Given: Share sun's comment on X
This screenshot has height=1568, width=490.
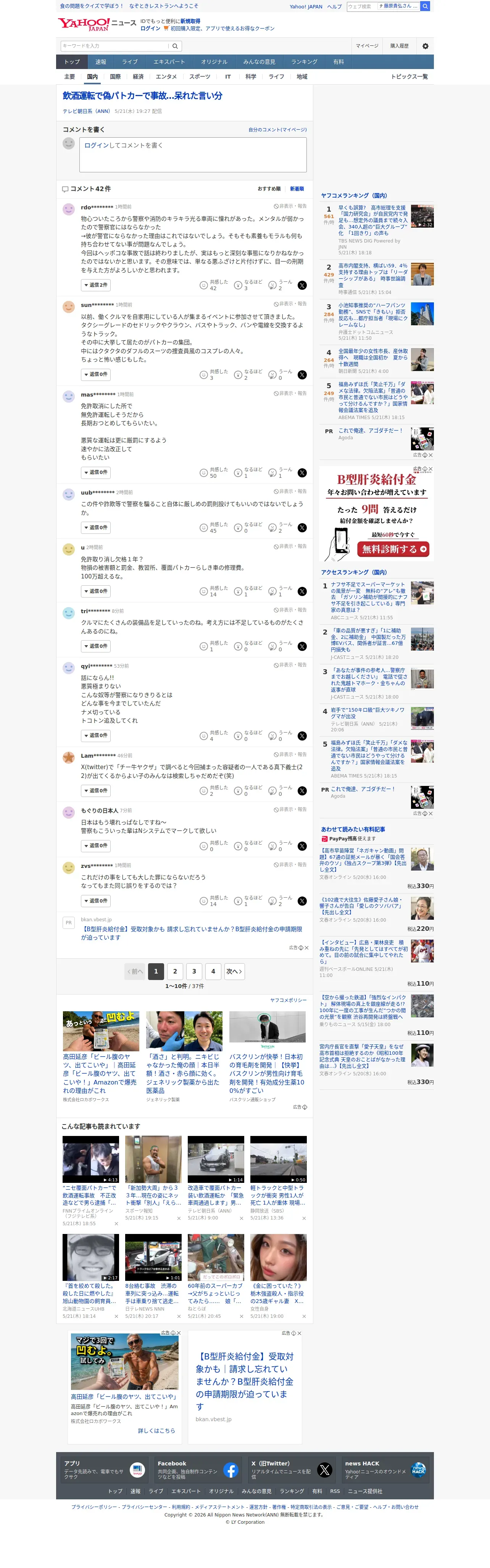Looking at the screenshot, I should pos(302,375).
